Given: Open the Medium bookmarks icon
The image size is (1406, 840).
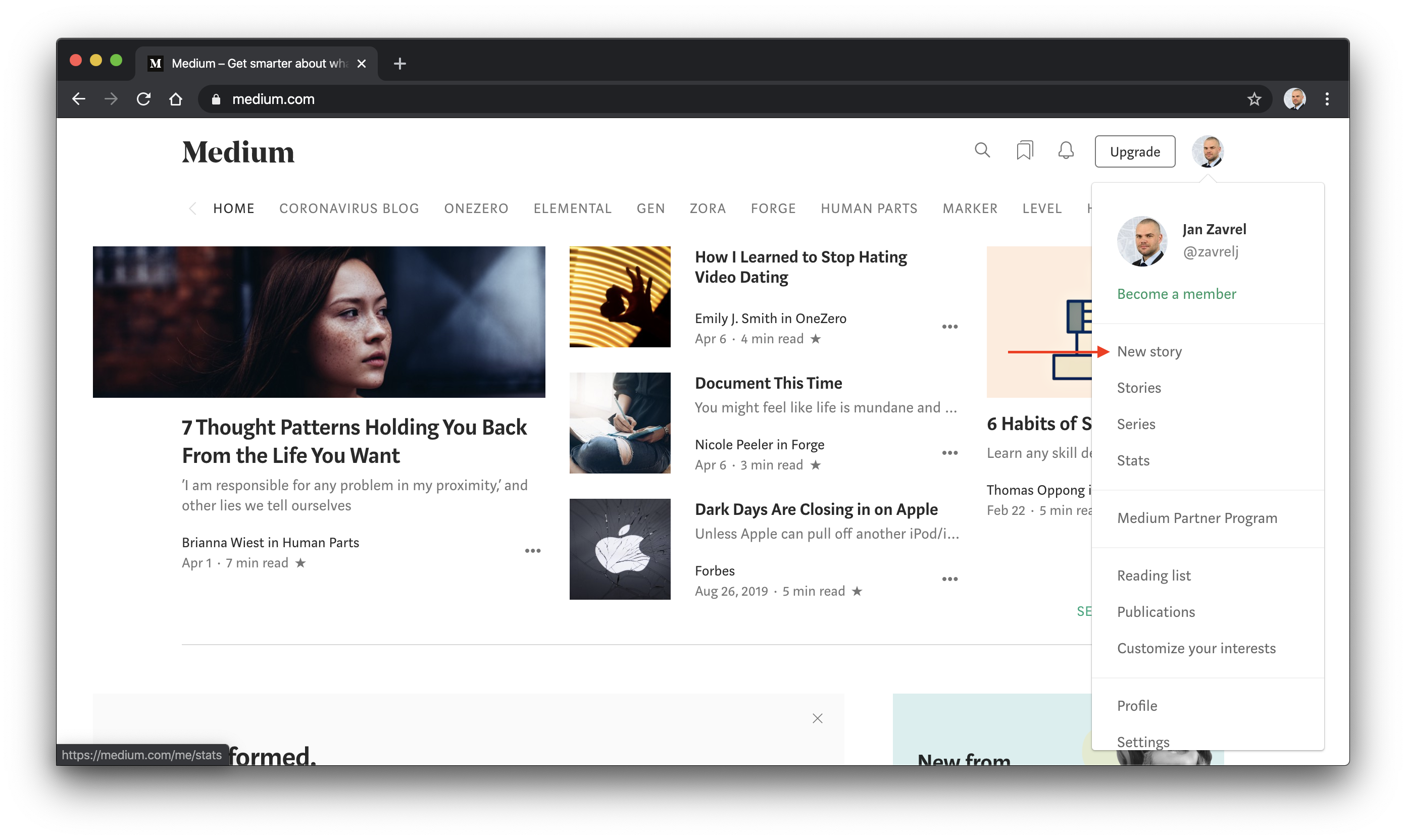Looking at the screenshot, I should 1024,150.
